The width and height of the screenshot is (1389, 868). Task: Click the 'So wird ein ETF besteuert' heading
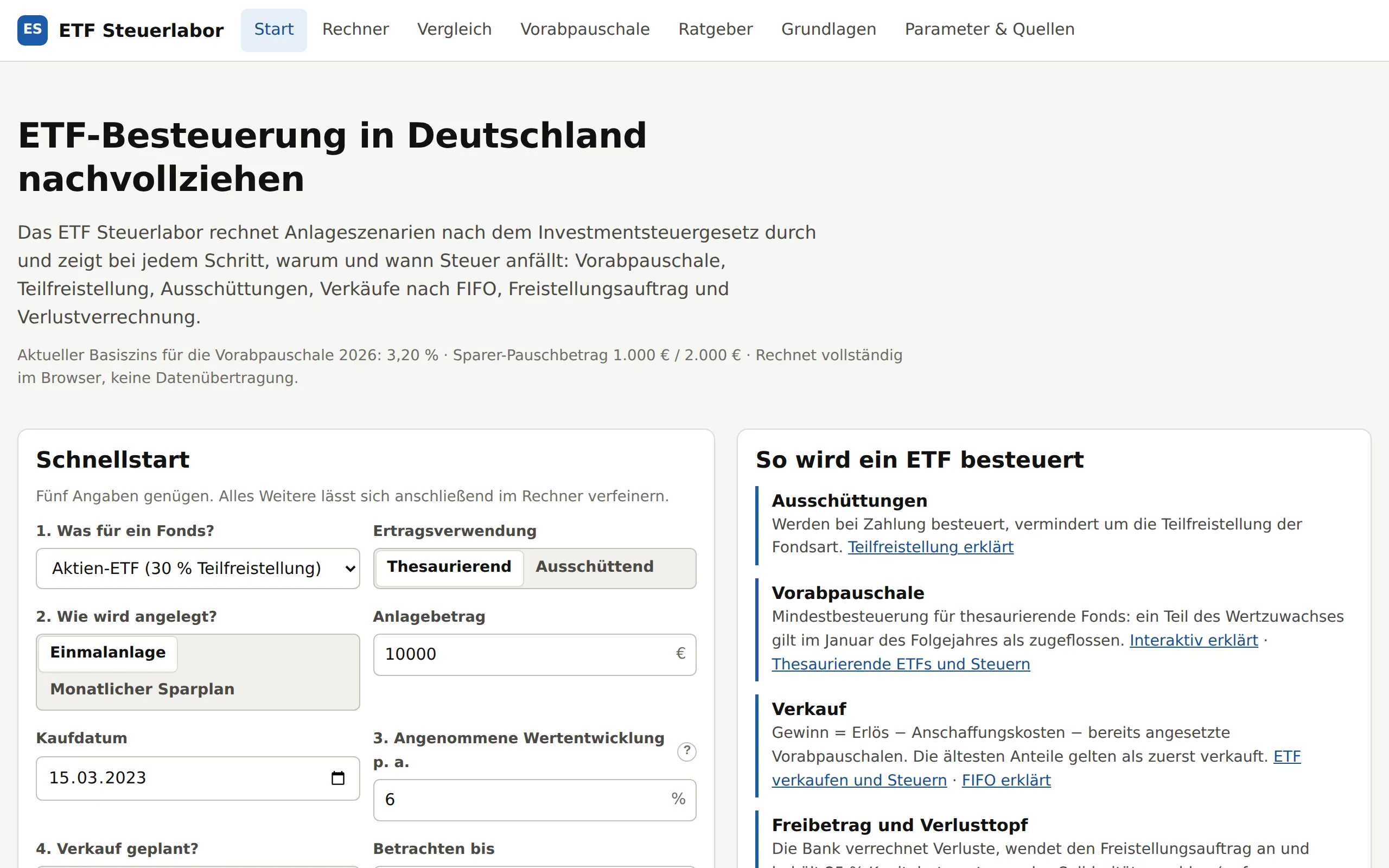coord(920,460)
